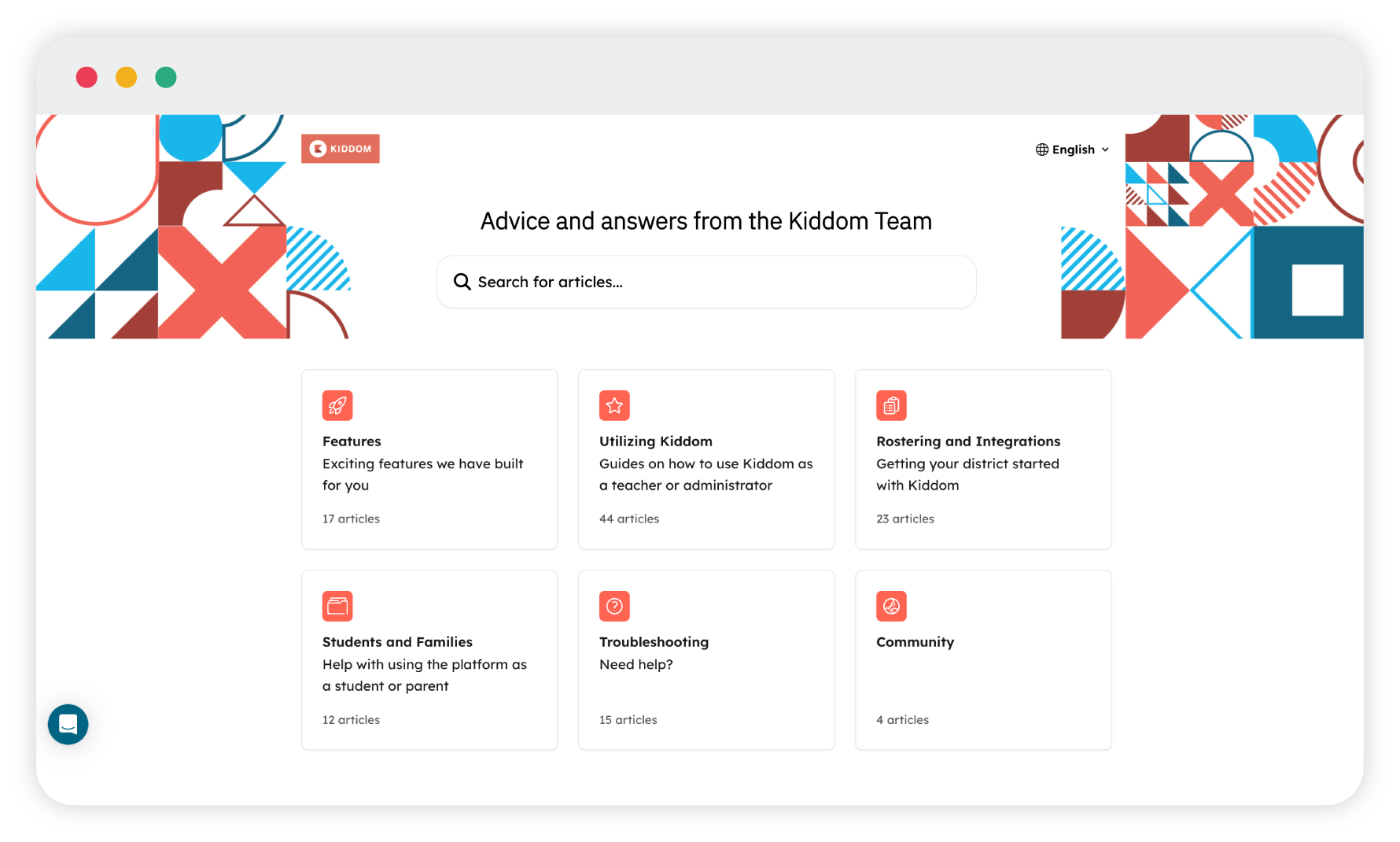This screenshot has width=1400, height=842.
Task: Click the Community collection icon
Action: tap(891, 606)
